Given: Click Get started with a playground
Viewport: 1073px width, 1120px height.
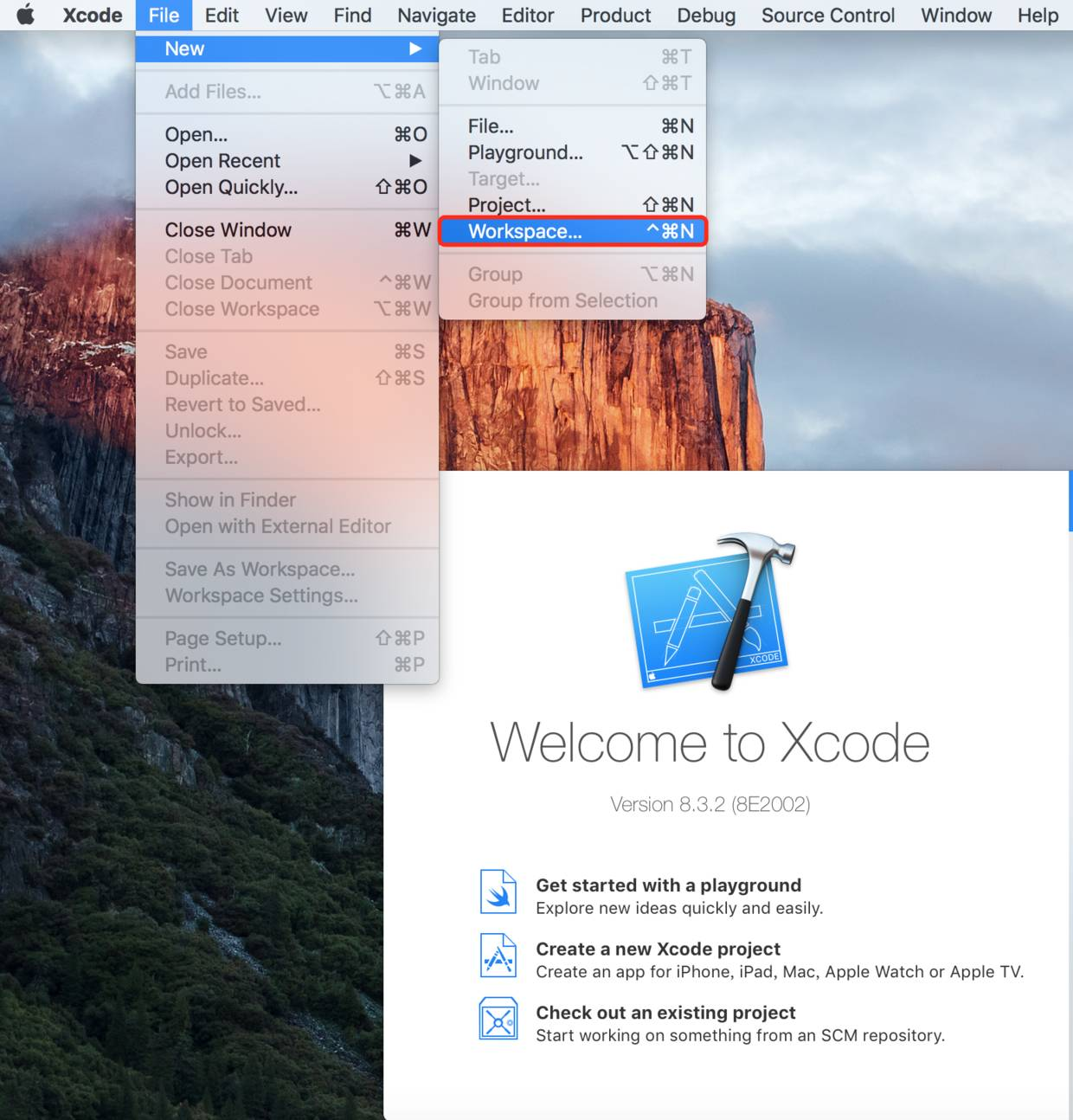Looking at the screenshot, I should click(x=668, y=885).
